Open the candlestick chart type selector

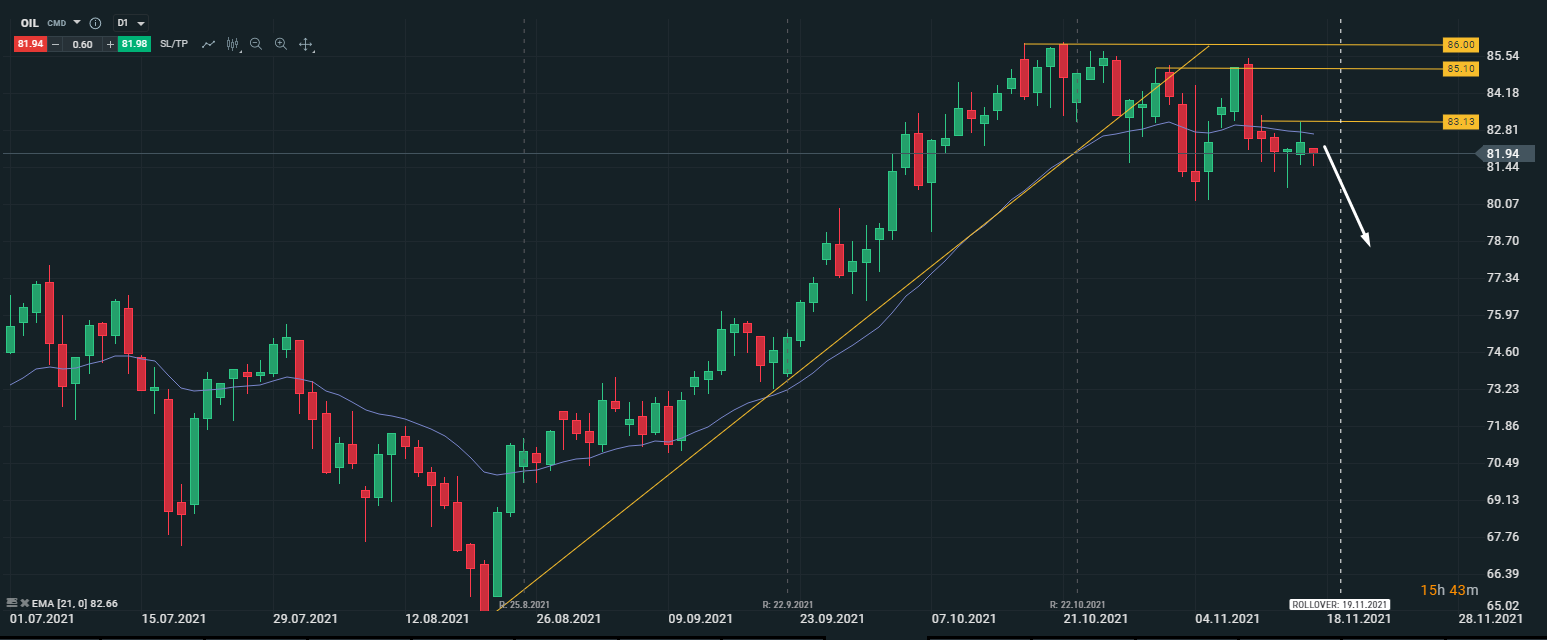tap(233, 44)
